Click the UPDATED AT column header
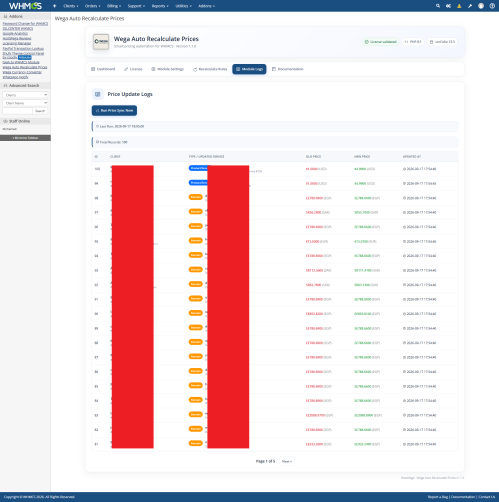Image resolution: width=499 pixels, height=502 pixels. click(x=412, y=156)
